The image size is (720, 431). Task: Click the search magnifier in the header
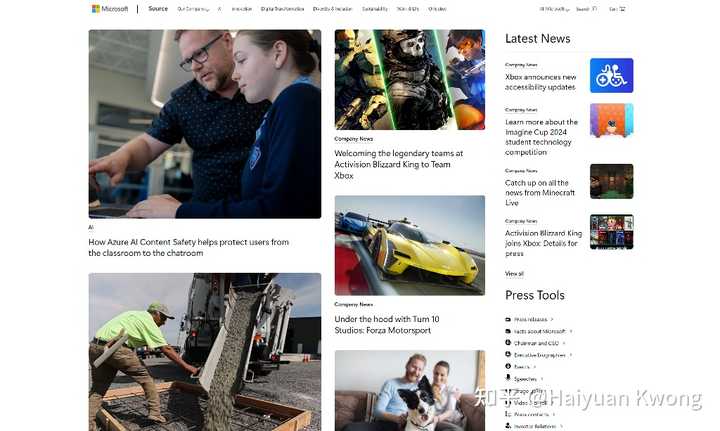pos(594,9)
